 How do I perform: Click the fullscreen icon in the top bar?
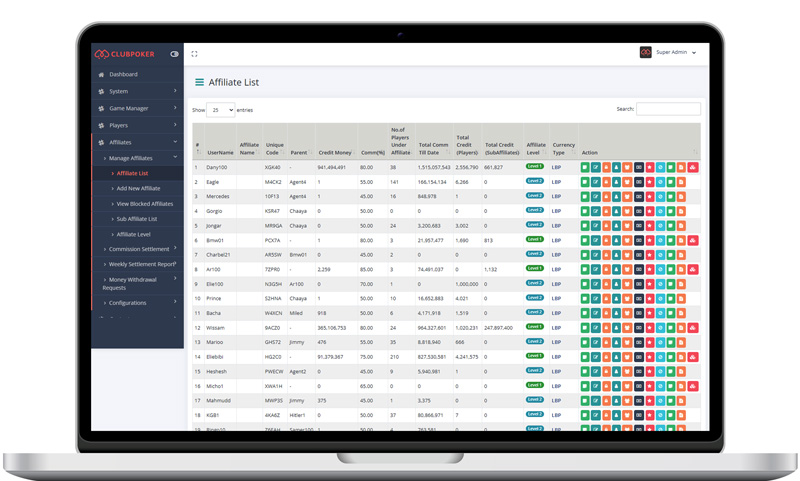click(194, 54)
